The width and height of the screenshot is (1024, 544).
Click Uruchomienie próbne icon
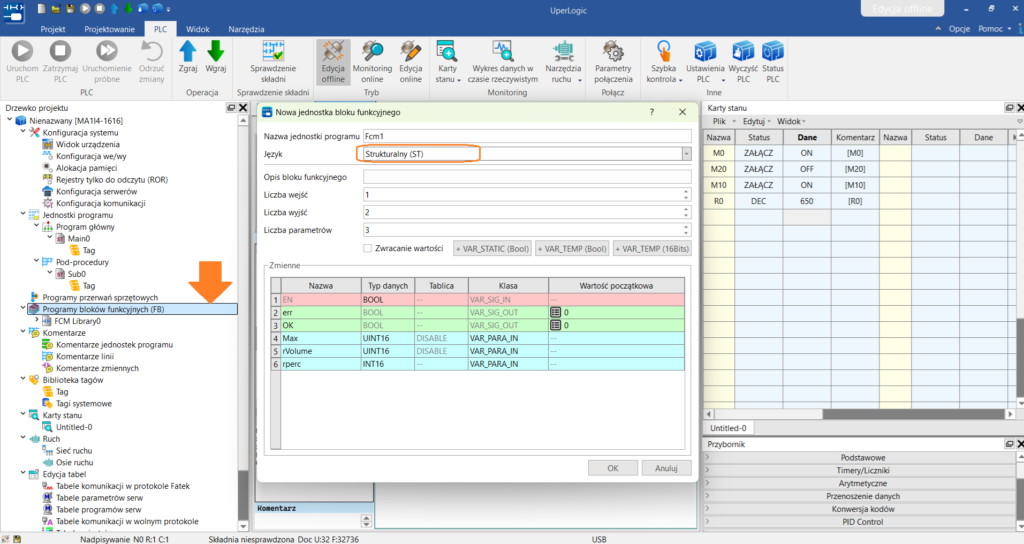point(106,51)
